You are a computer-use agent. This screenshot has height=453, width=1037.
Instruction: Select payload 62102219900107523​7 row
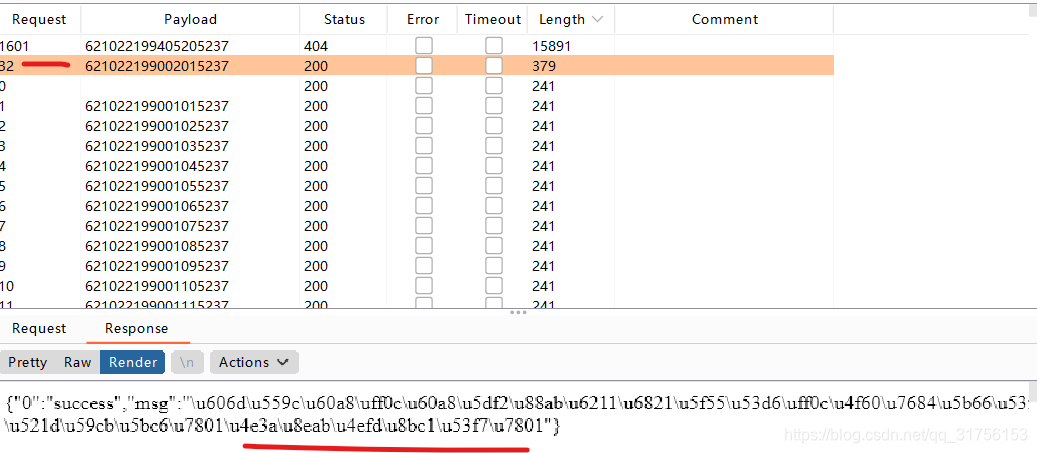[x=417, y=226]
